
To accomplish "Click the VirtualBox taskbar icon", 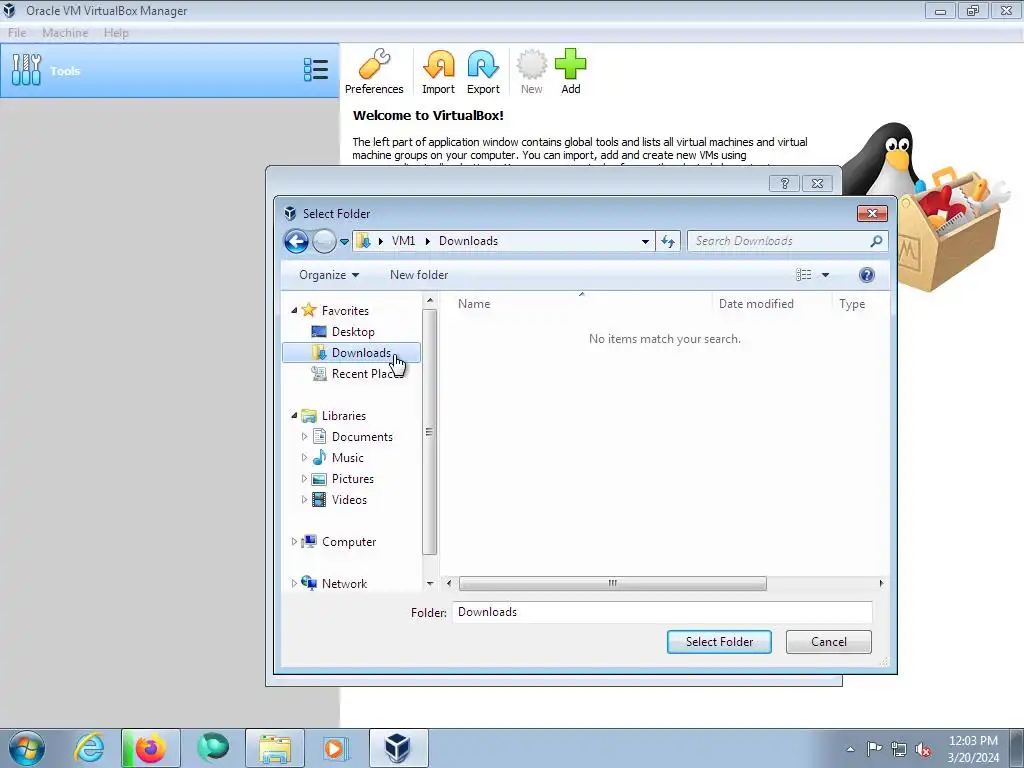I will tap(398, 748).
